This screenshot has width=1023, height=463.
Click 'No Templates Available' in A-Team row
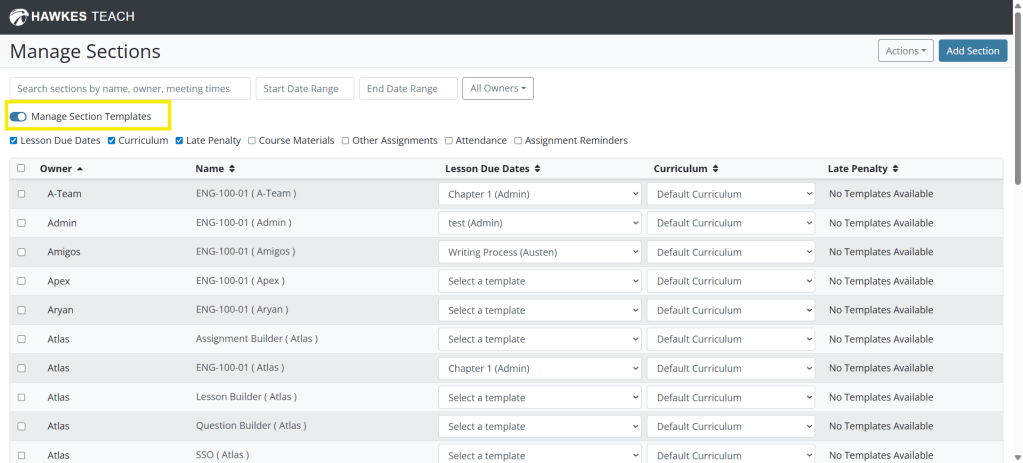[881, 194]
